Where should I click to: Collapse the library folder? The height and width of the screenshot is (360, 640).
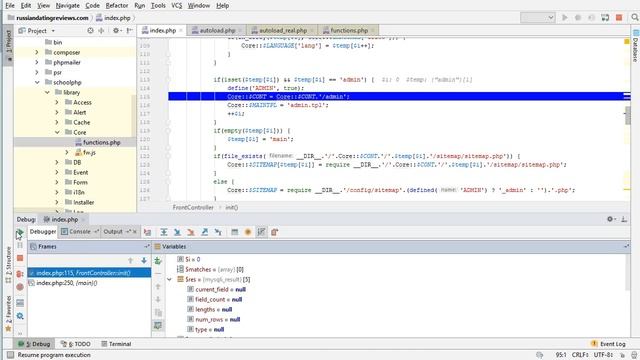click(x=47, y=92)
